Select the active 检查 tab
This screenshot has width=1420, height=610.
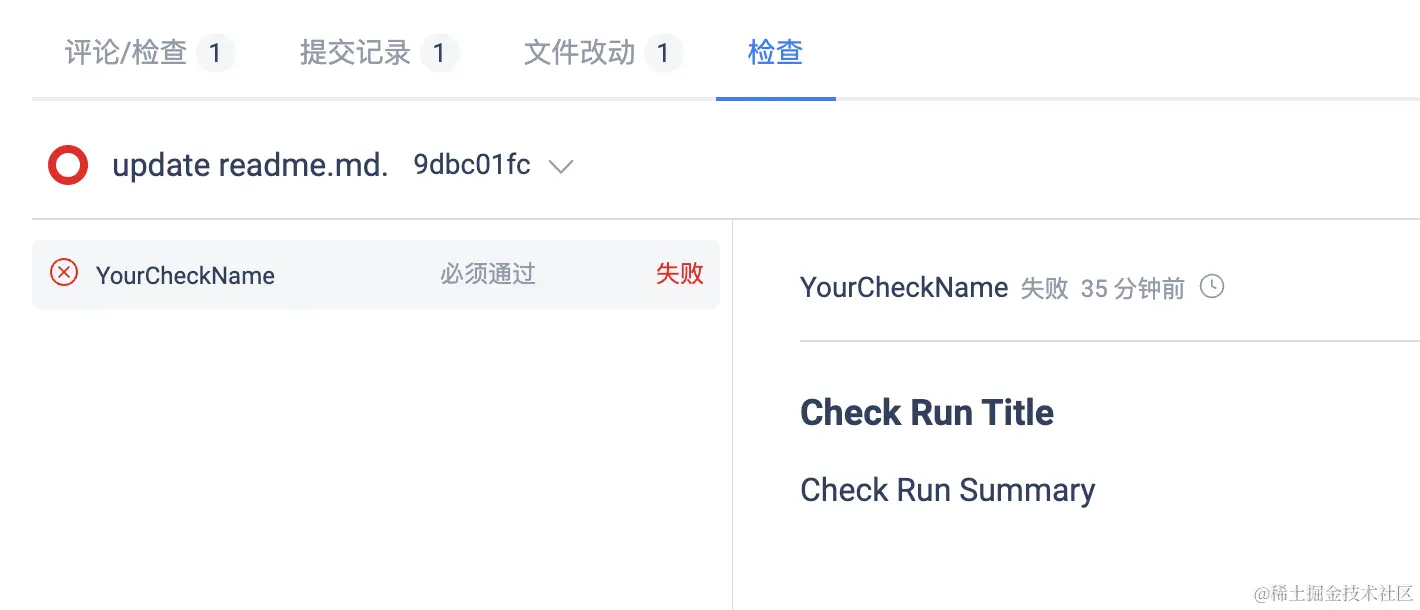pos(775,53)
